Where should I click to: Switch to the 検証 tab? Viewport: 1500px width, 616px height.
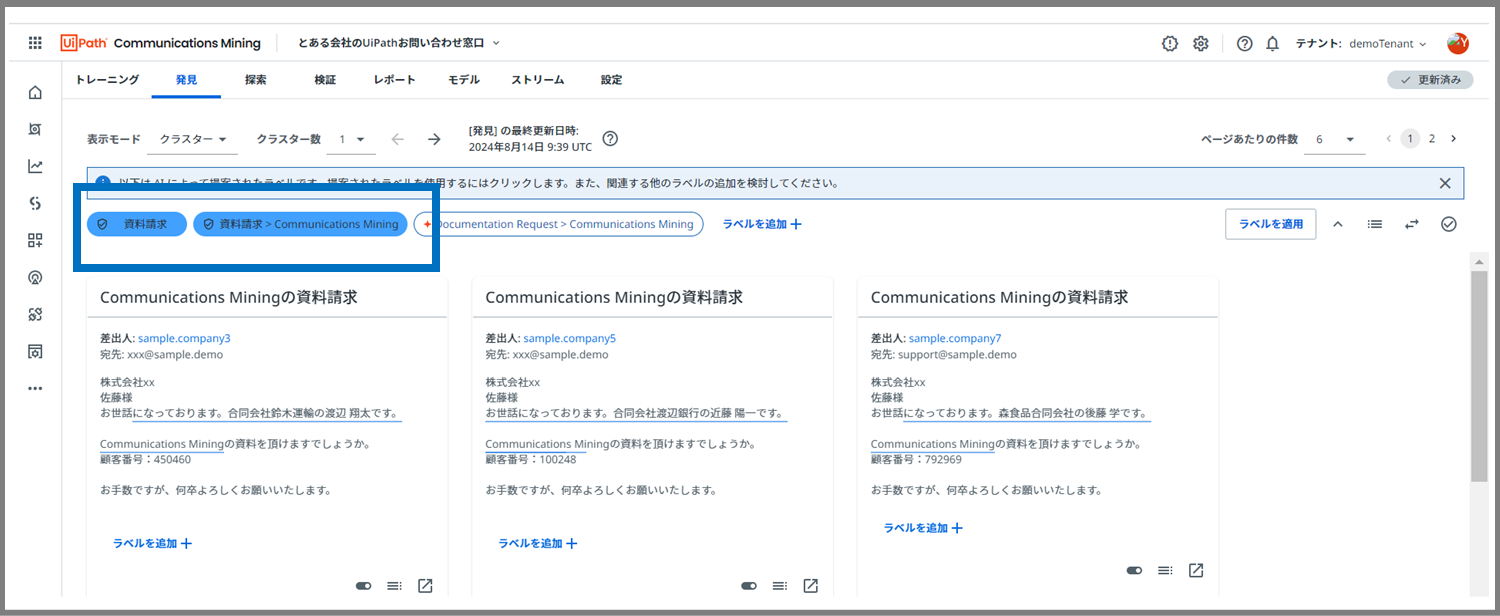pyautogui.click(x=325, y=80)
